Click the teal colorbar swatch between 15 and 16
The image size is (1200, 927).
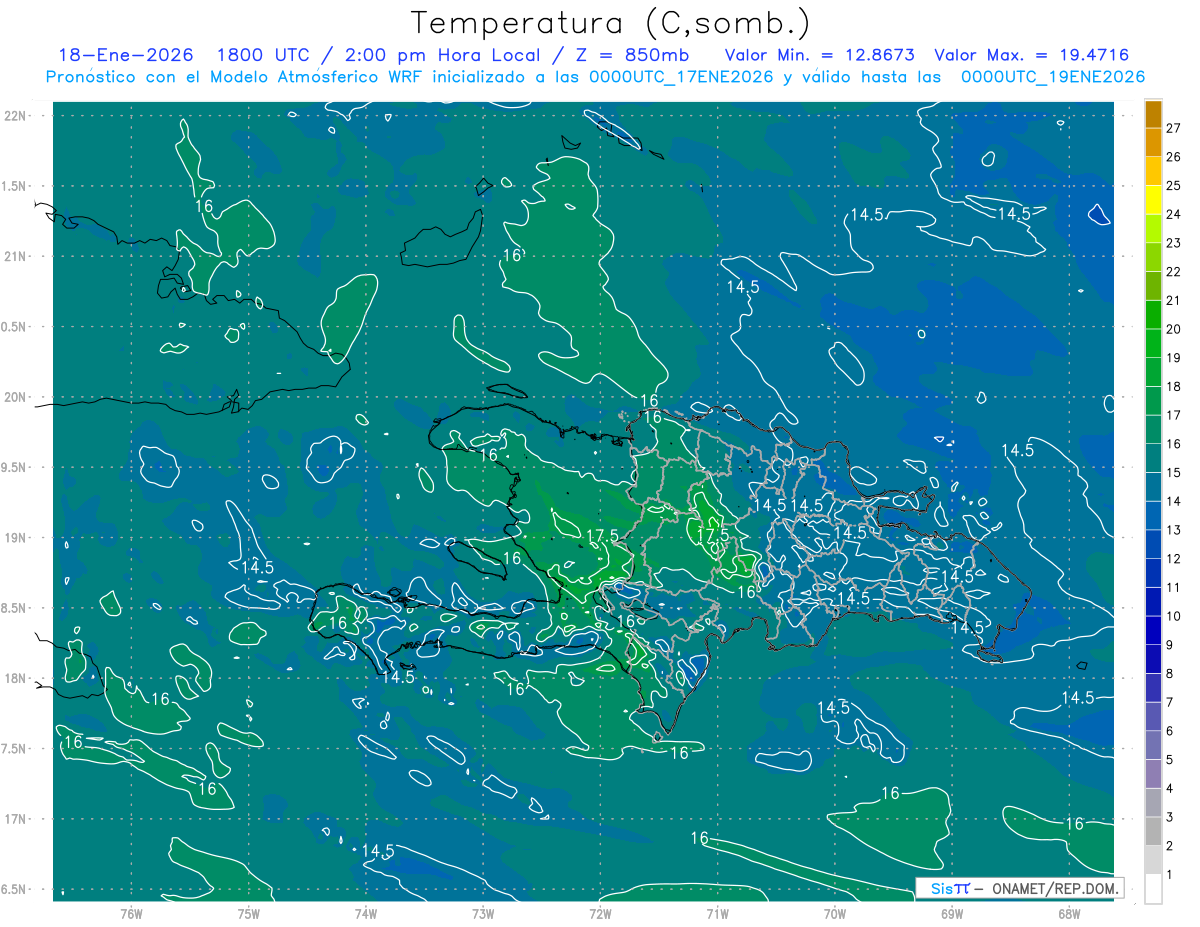pos(1153,458)
